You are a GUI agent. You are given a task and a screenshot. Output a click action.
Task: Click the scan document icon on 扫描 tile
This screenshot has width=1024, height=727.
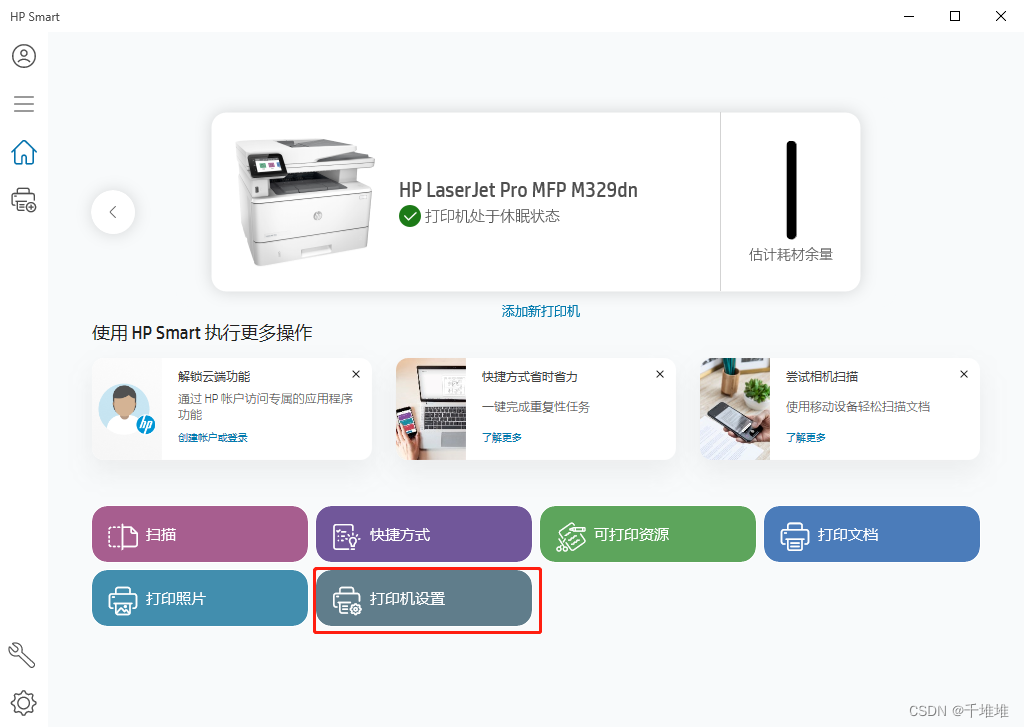pos(123,537)
